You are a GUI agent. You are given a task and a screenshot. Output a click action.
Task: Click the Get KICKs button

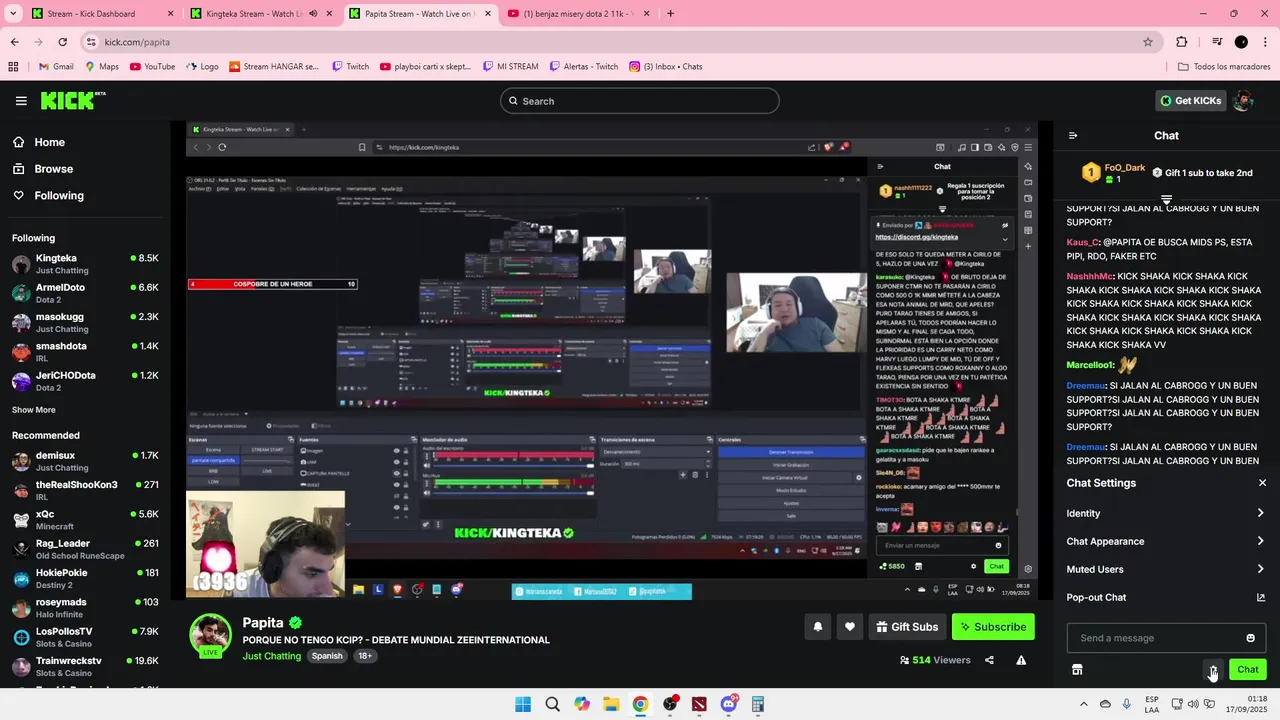pos(1190,101)
